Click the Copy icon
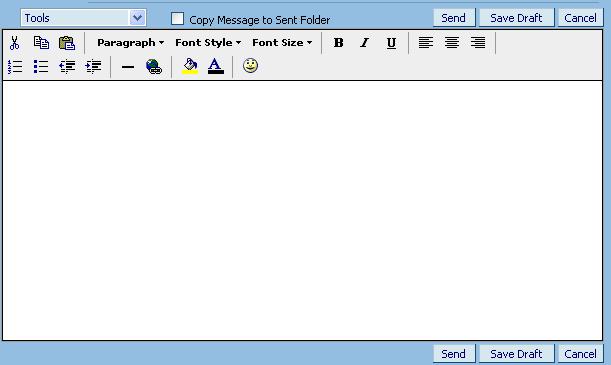 click(x=41, y=43)
